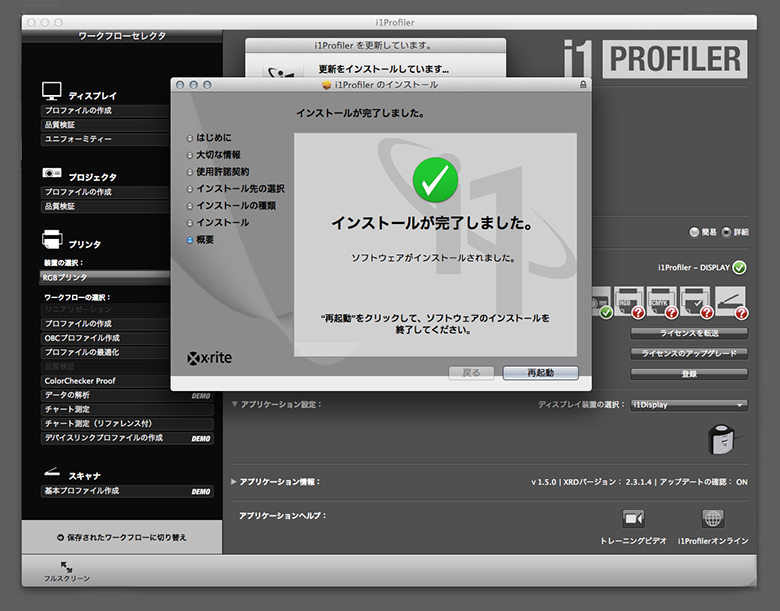Open the i1Profiler Online globe icon
The image size is (780, 611).
tap(712, 519)
